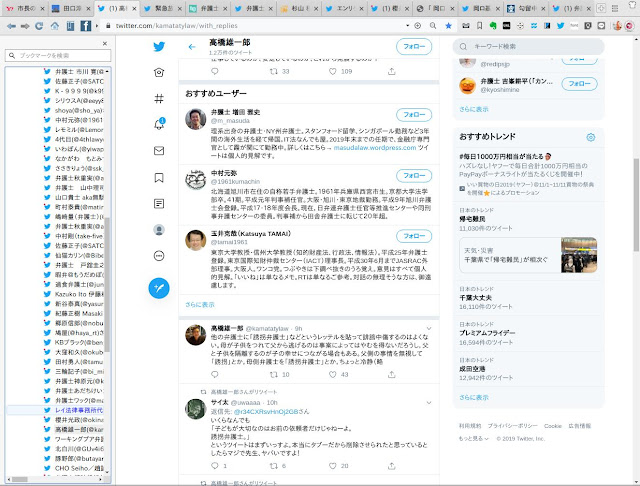The image size is (640, 486).
Task: Follow 高橋雄一郎 from the profile header
Action: [x=414, y=47]
